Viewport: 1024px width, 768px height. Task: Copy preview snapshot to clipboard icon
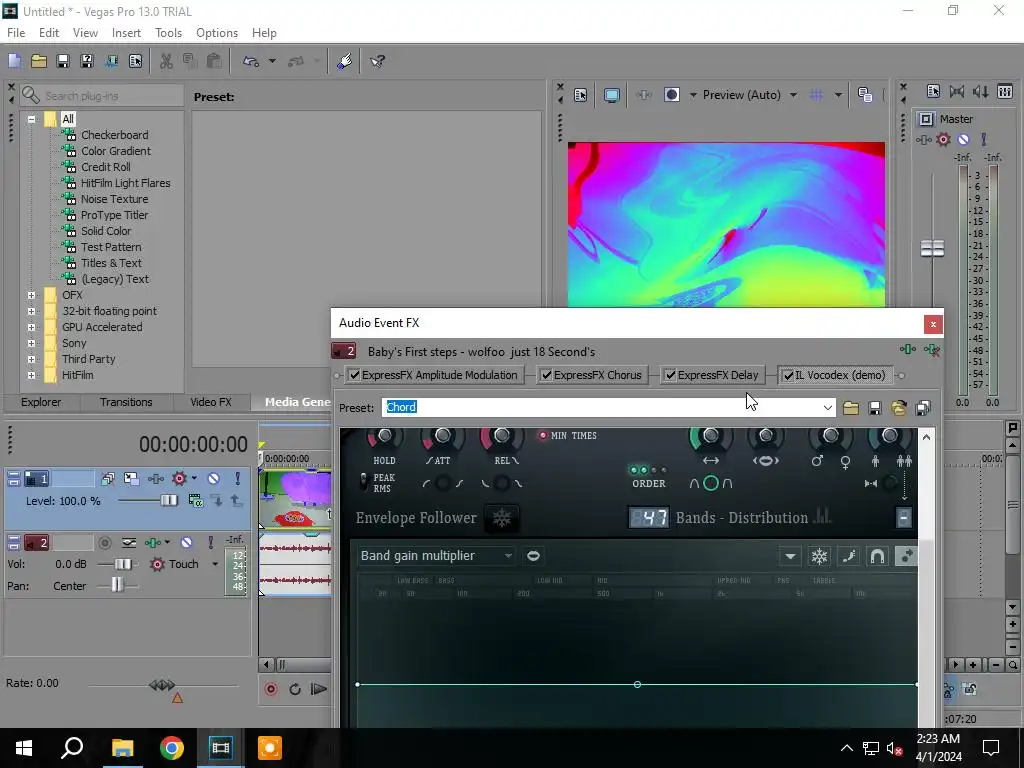tap(865, 95)
